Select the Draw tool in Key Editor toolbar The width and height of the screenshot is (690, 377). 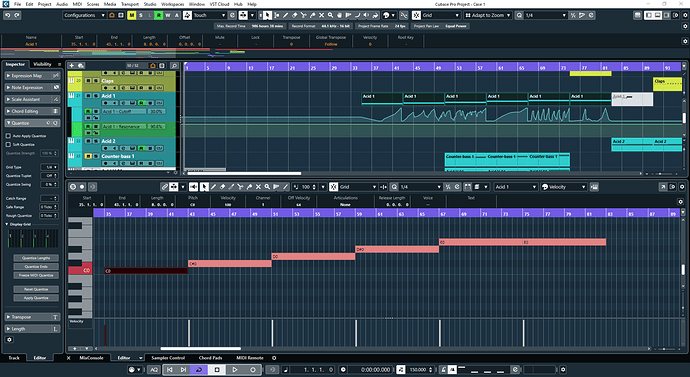point(213,187)
